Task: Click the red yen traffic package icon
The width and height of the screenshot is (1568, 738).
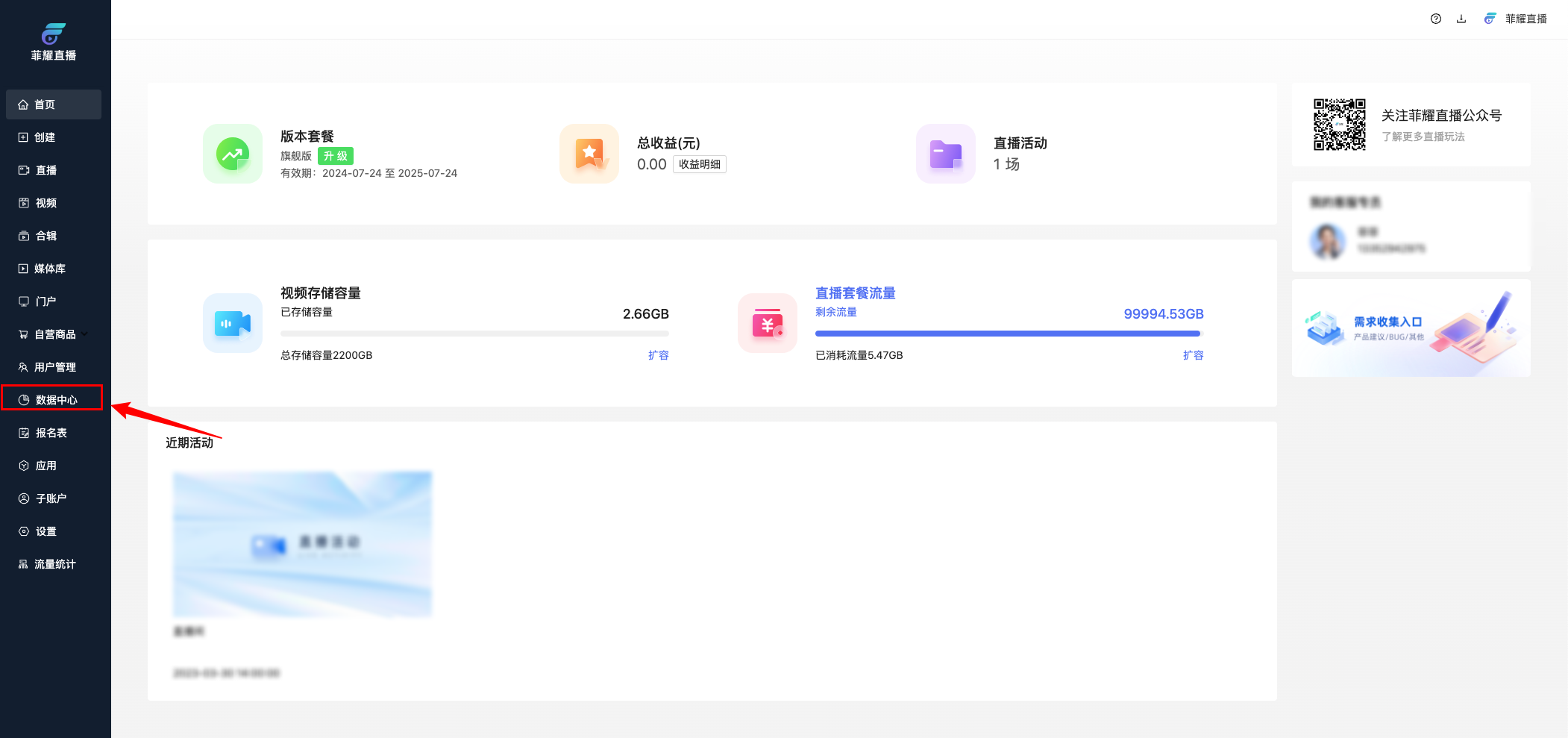Action: point(768,323)
